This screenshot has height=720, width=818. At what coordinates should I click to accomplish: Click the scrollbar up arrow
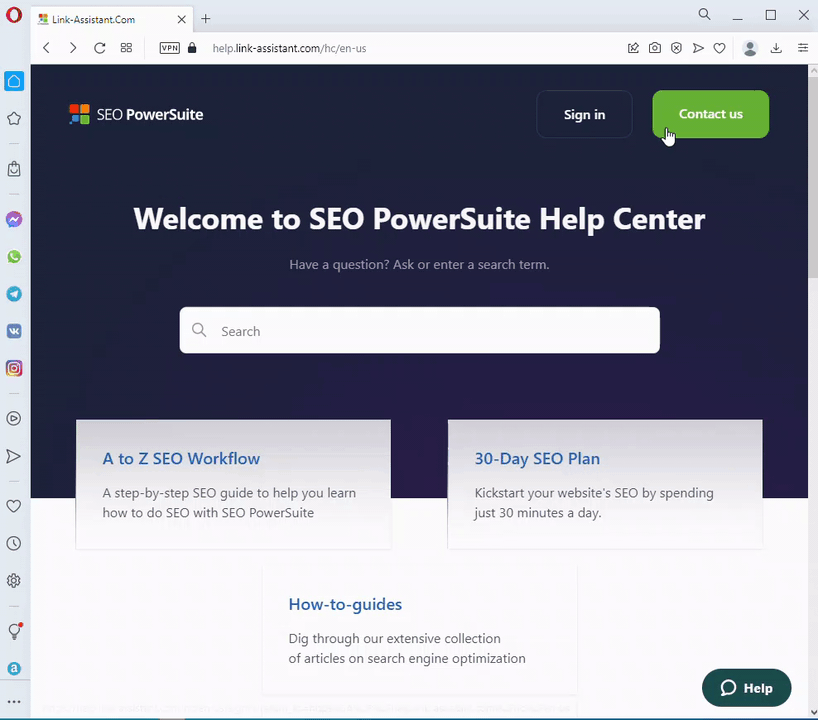(813, 70)
